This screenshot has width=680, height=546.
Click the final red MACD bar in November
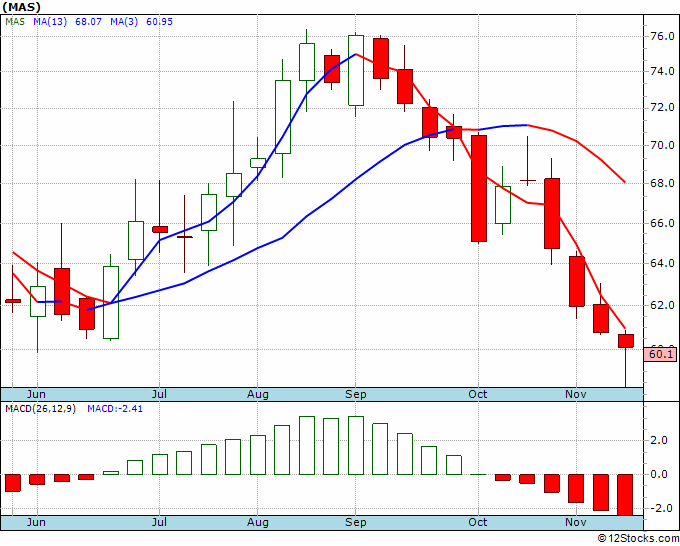tap(625, 495)
